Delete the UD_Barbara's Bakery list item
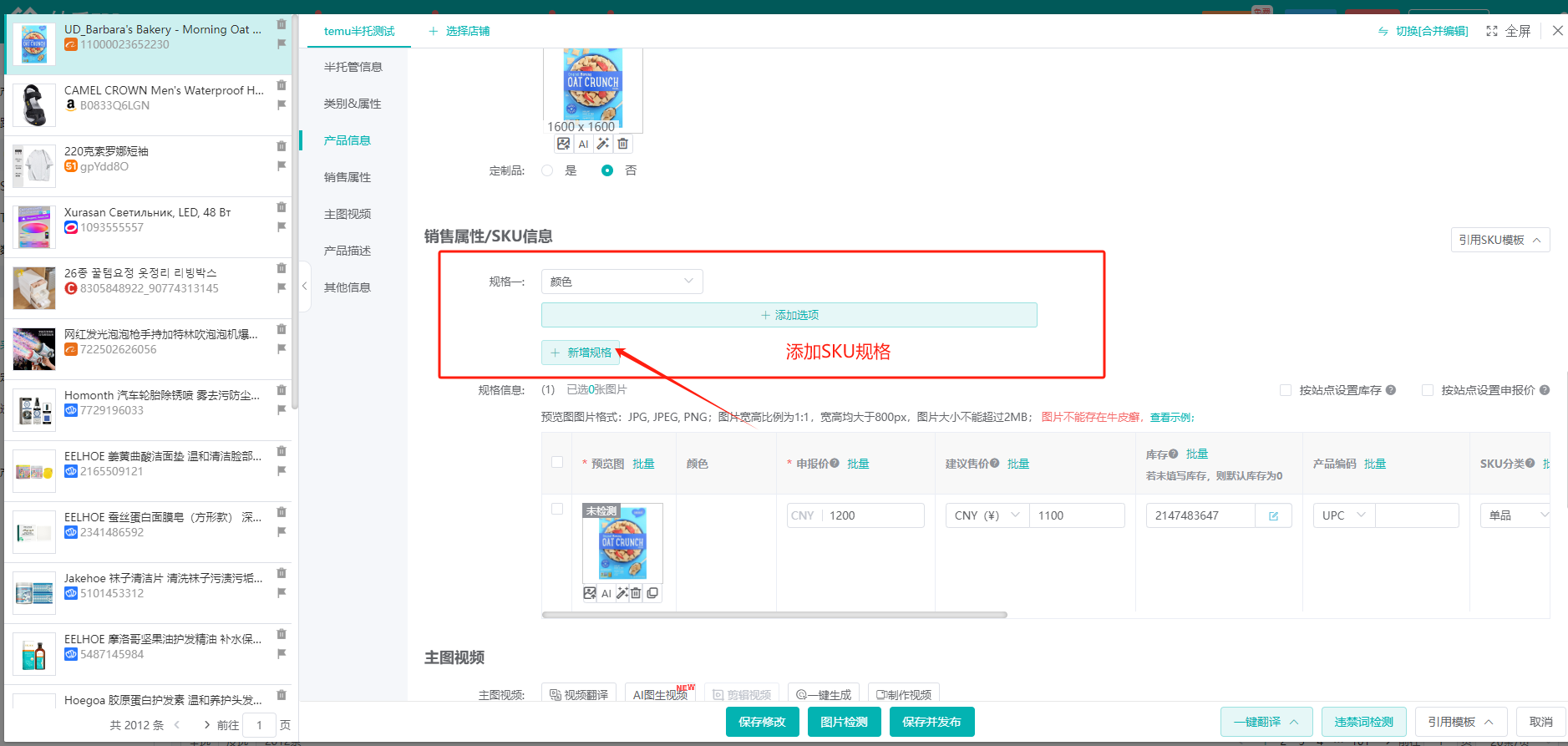The image size is (1568, 746). tap(282, 24)
